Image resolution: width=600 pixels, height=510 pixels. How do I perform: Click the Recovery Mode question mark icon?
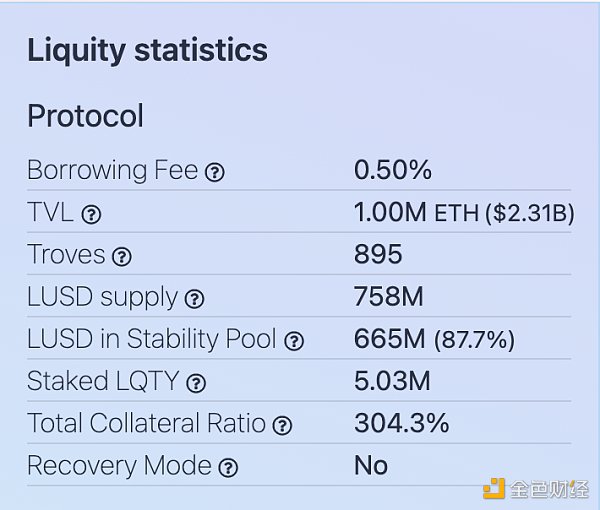click(x=229, y=467)
